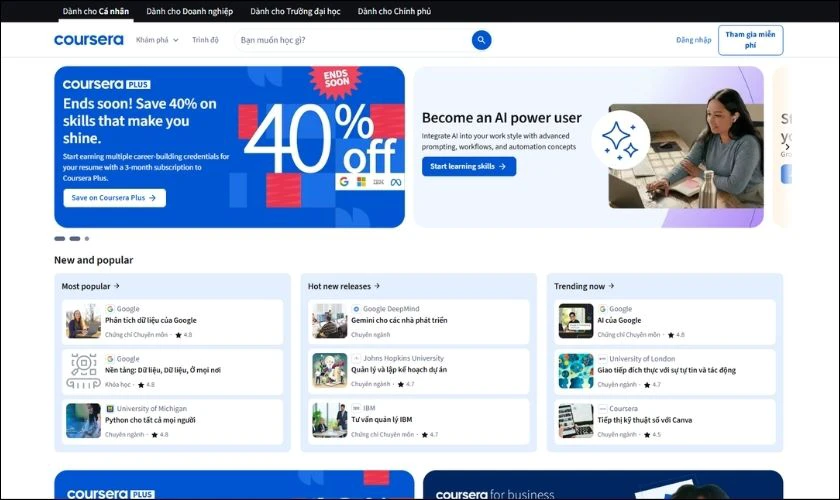Click the Tư vấn quản lý IBM thumbnail

(x=329, y=420)
